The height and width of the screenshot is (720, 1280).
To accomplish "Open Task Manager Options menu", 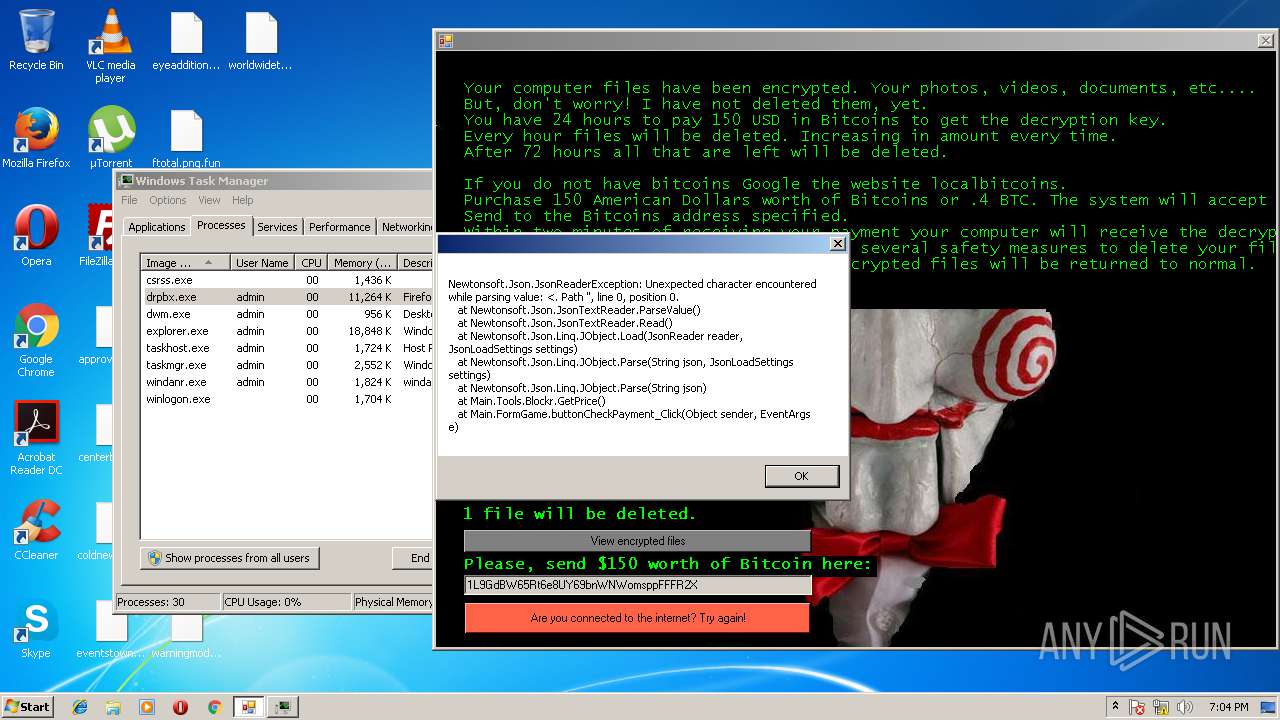I will 168,200.
